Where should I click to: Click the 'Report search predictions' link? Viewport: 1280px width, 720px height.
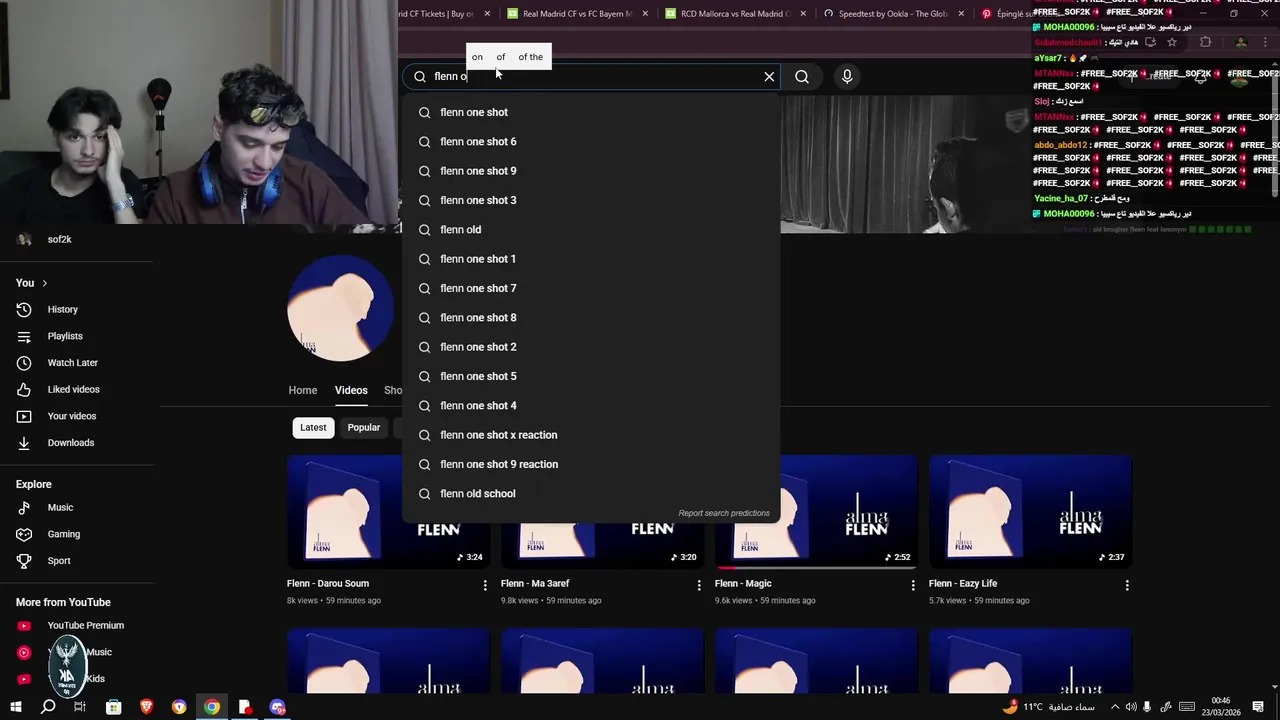point(724,513)
